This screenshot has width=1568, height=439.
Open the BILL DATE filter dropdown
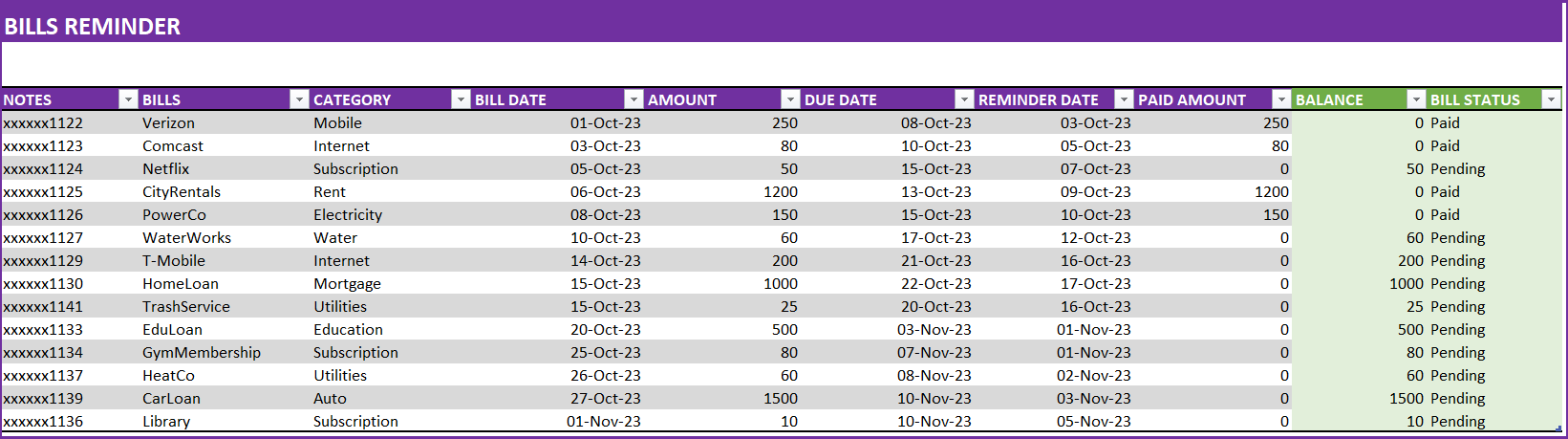coord(634,99)
